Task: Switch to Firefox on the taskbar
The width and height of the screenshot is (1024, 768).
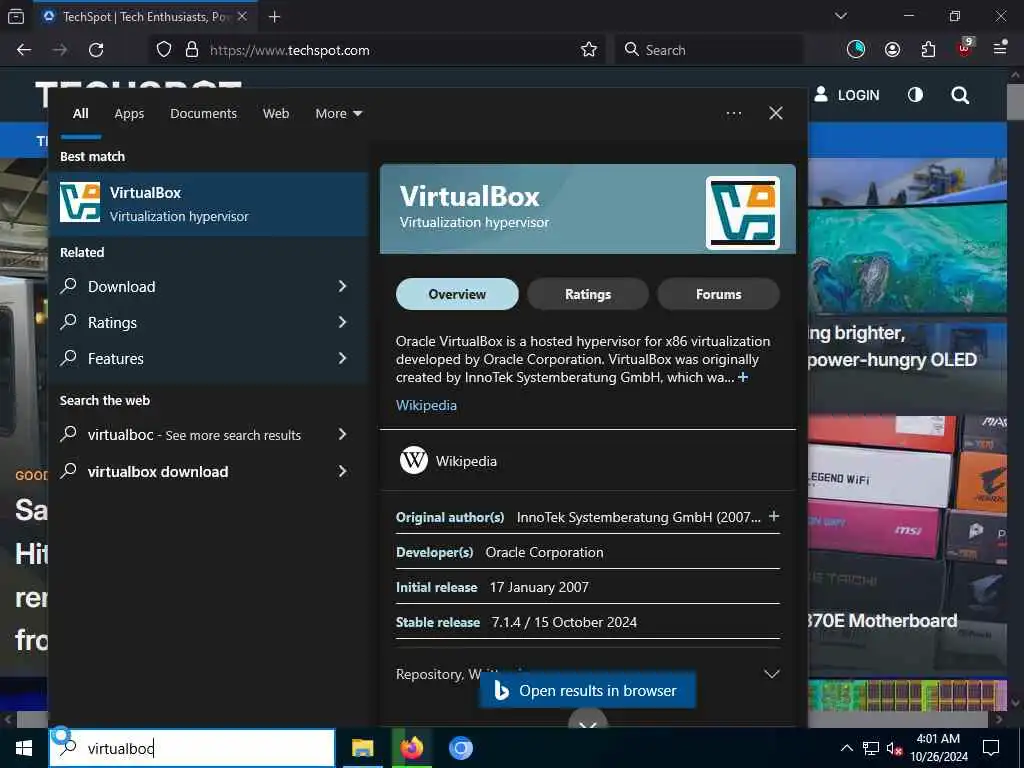Action: (x=411, y=748)
